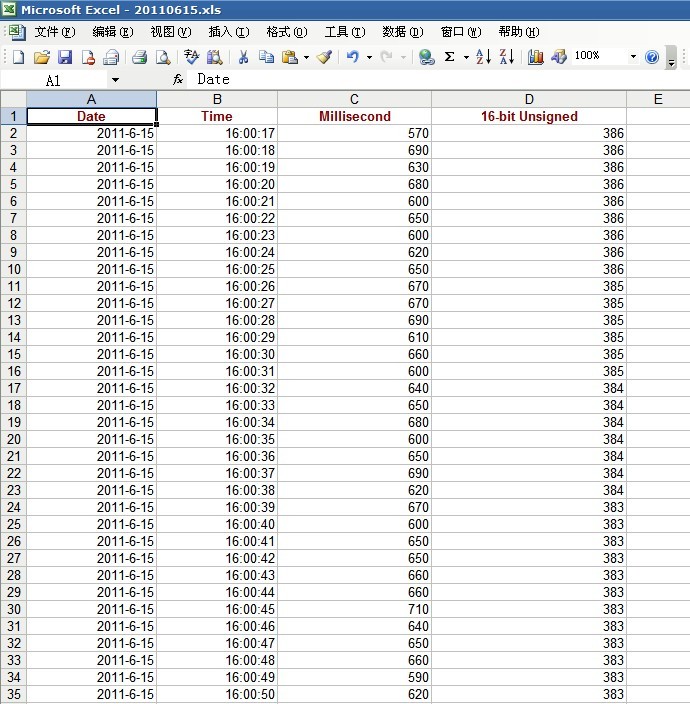Print the sheet using printer icon
The height and width of the screenshot is (704, 690).
(140, 57)
